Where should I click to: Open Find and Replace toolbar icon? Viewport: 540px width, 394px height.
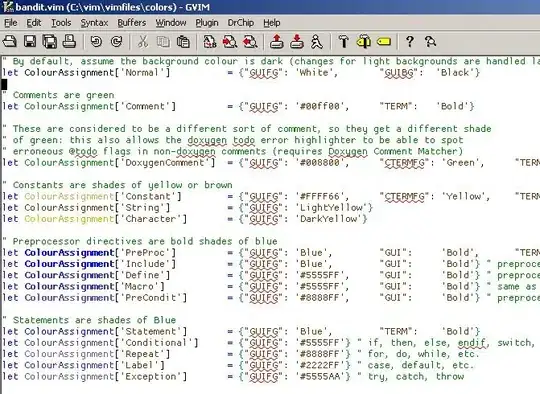point(209,42)
